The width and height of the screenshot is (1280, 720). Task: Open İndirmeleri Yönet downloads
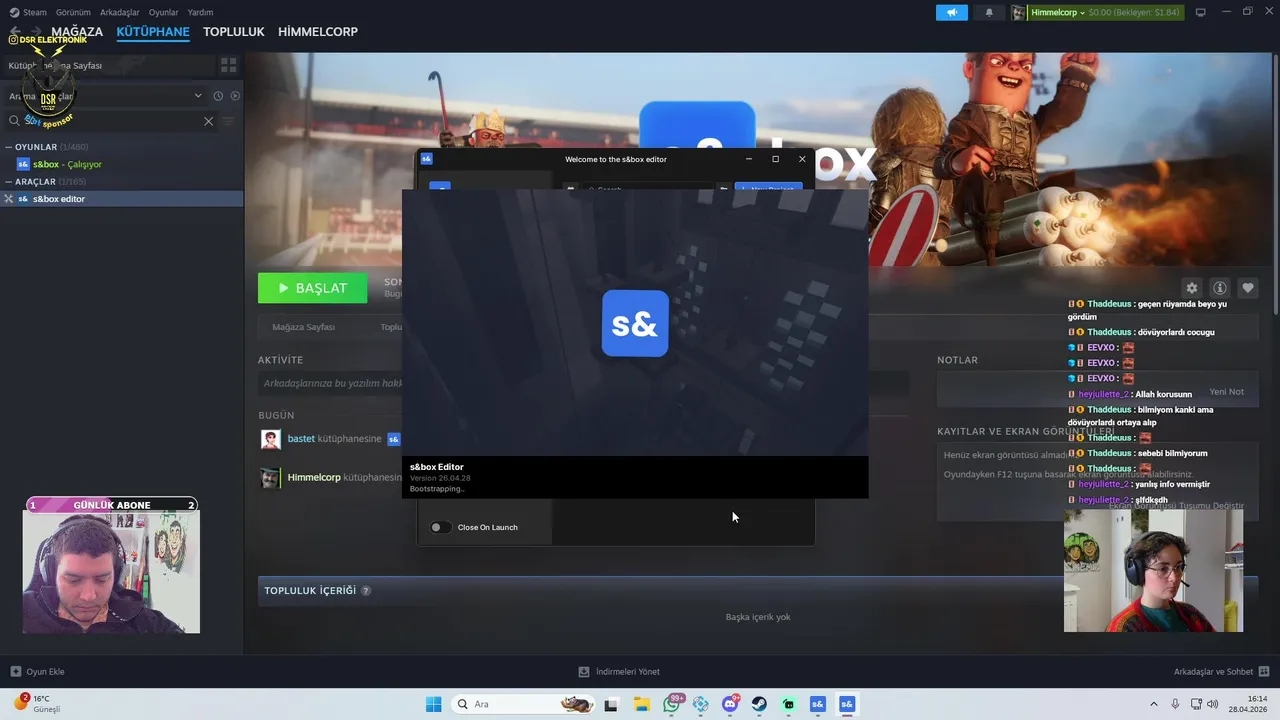tap(619, 672)
